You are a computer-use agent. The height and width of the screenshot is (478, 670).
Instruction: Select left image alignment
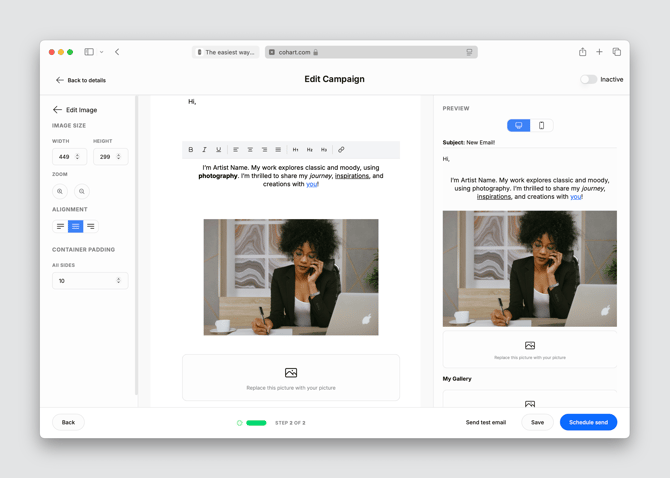tap(60, 226)
